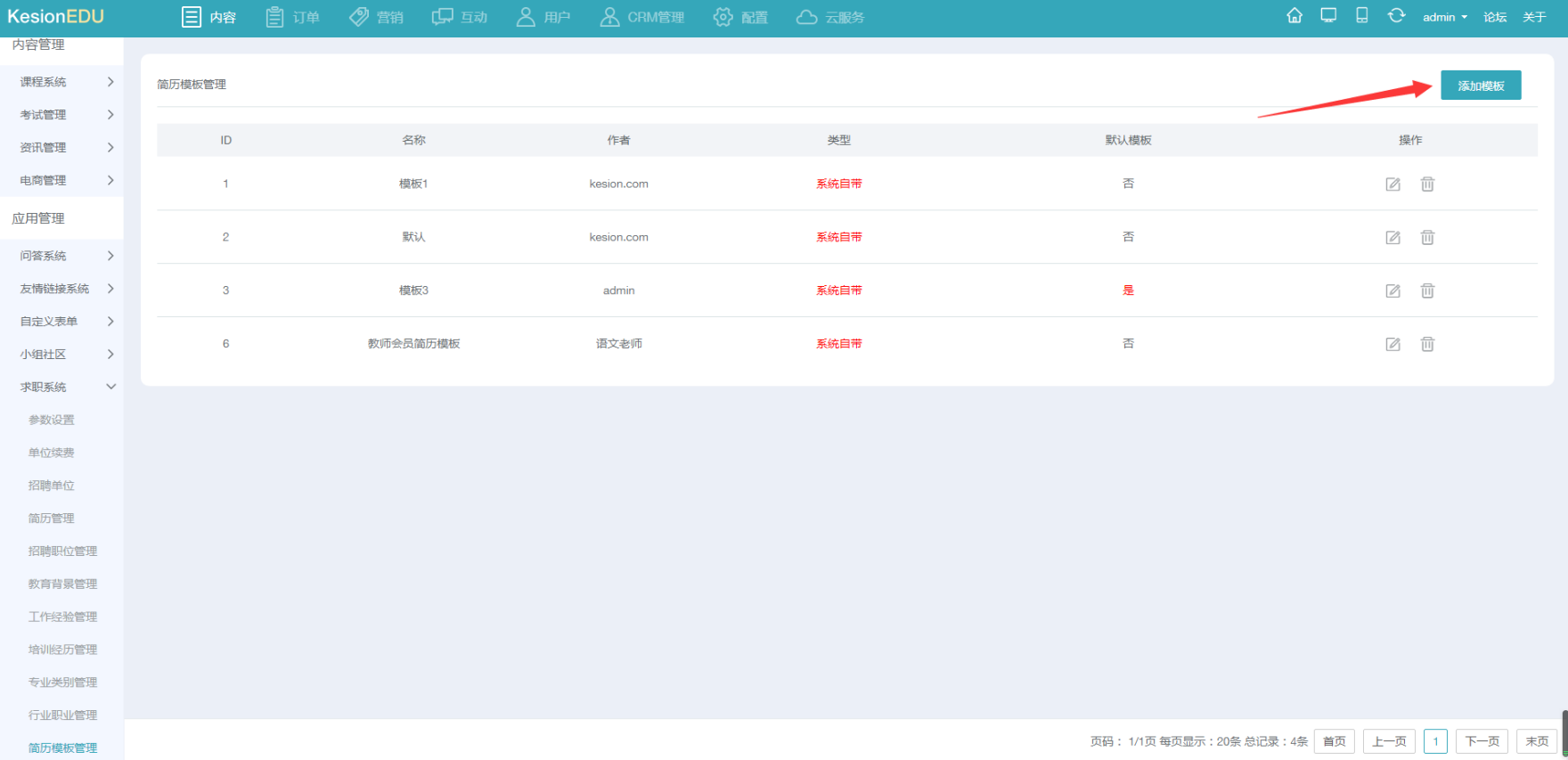
Task: Edit the 模板1 template row
Action: (x=1392, y=184)
